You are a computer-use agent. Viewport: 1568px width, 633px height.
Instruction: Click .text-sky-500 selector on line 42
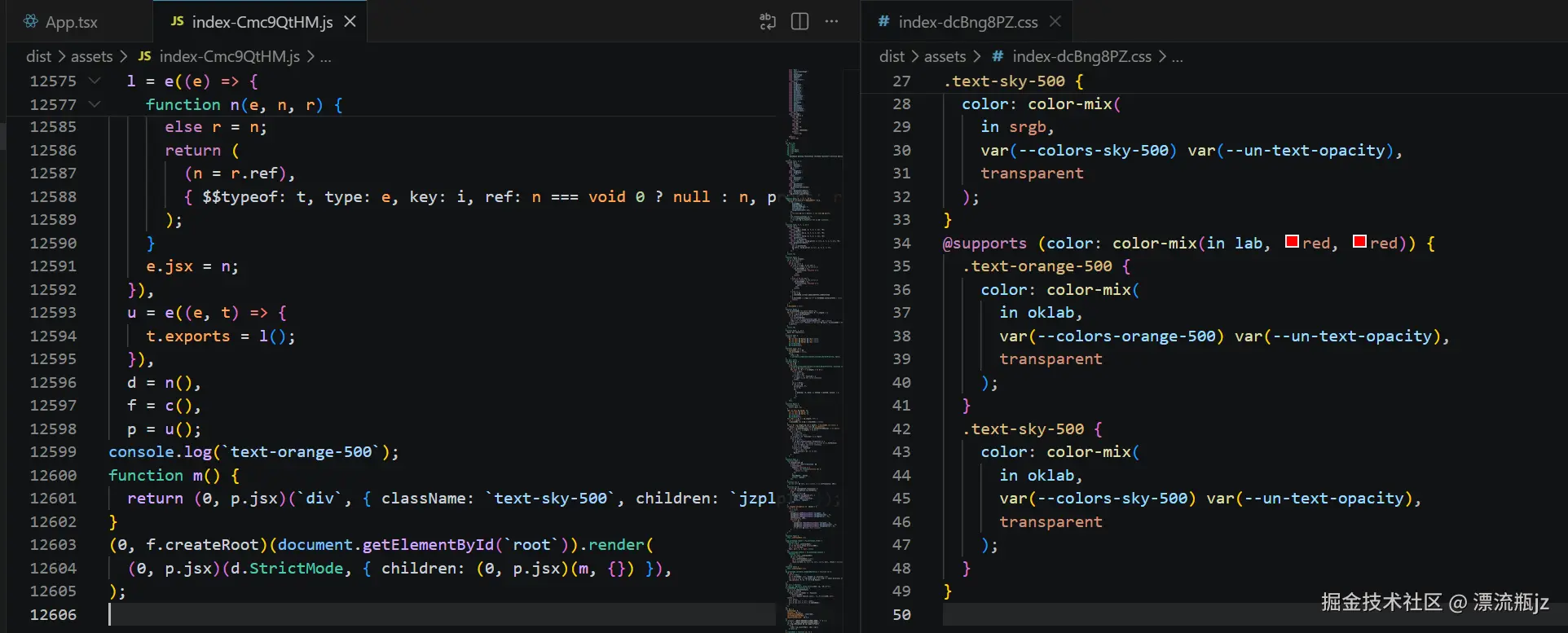[x=1023, y=429]
